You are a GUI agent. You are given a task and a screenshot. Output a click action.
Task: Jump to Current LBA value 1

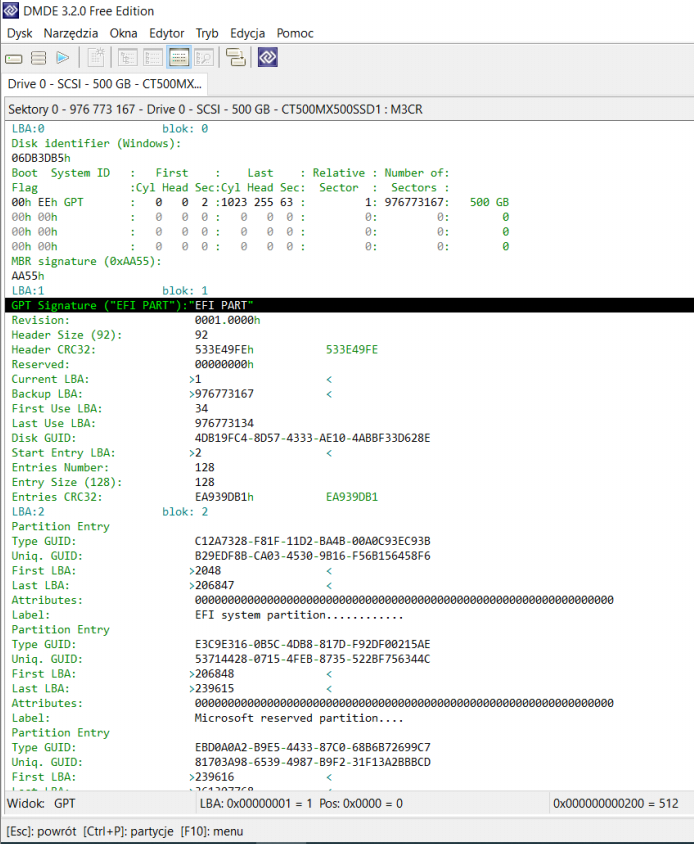pos(198,379)
